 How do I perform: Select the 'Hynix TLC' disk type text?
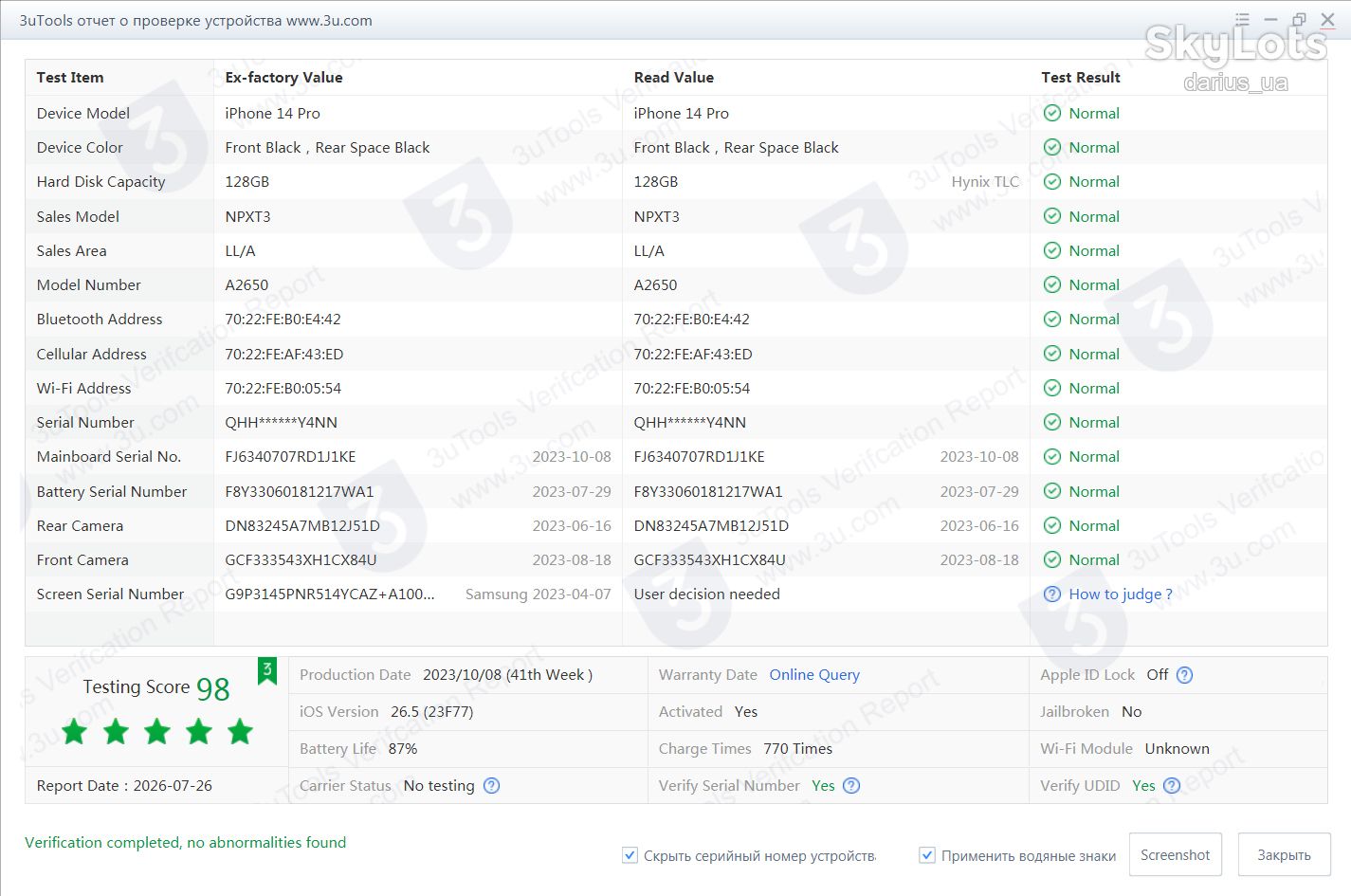(x=985, y=182)
